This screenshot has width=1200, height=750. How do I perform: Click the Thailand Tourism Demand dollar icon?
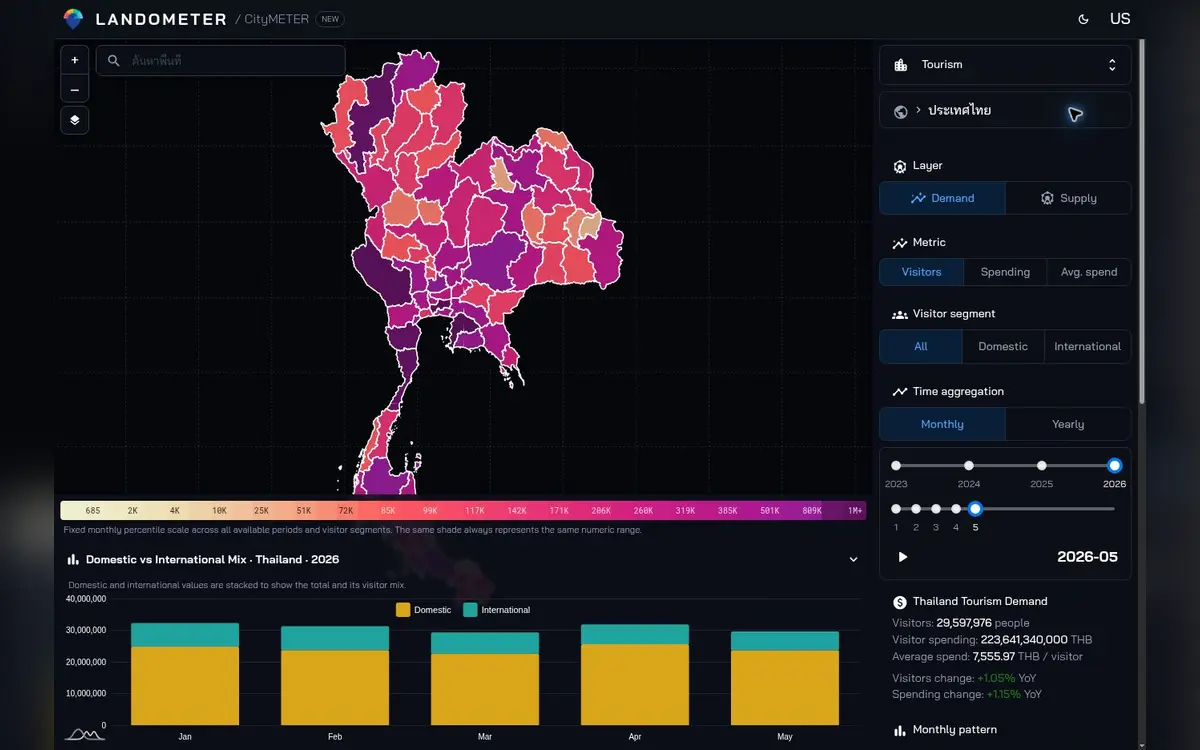pyautogui.click(x=900, y=602)
